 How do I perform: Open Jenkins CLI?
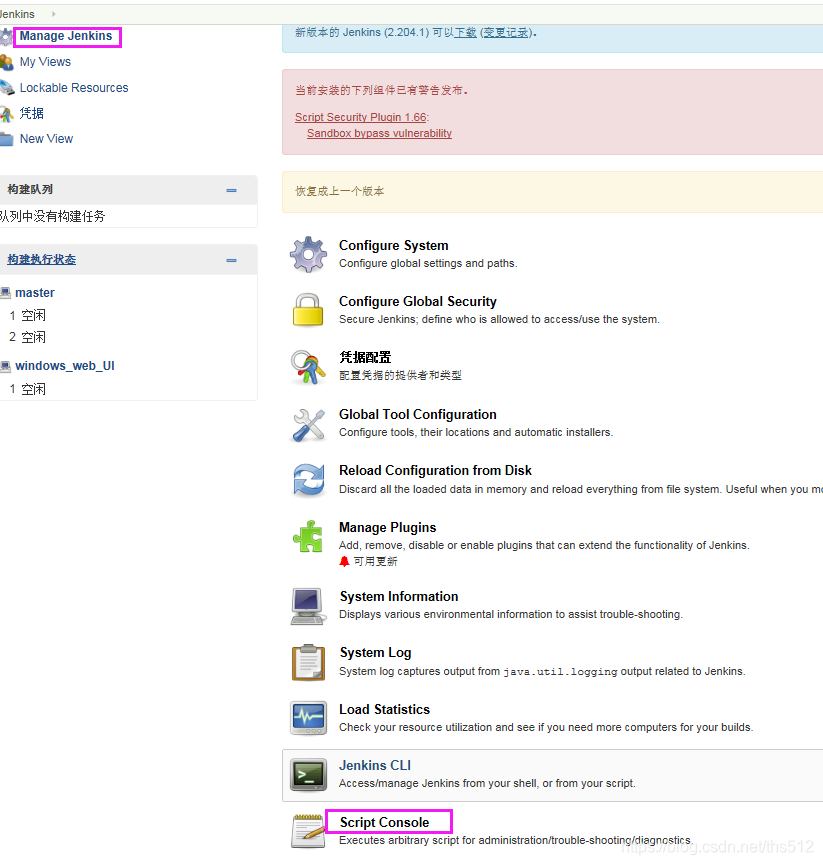pyautogui.click(x=375, y=766)
